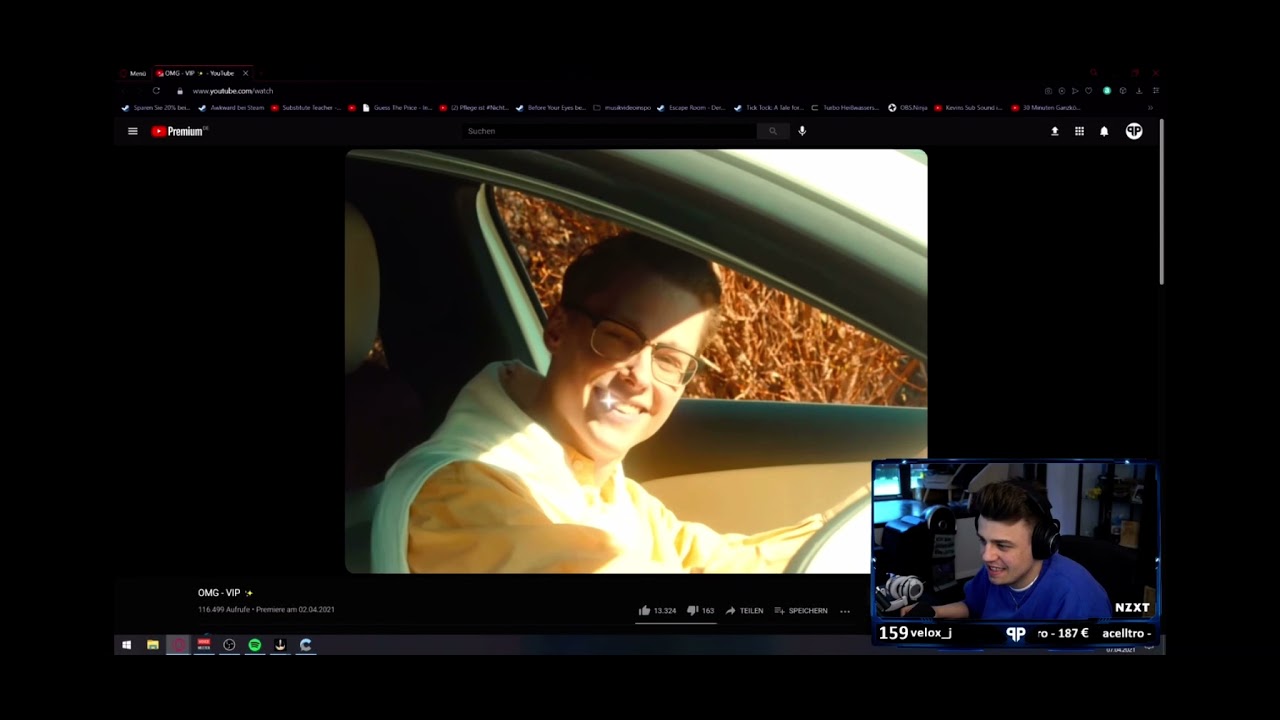Open the 'musikvideoinspo' bookmark folder
The height and width of the screenshot is (720, 1280).
pyautogui.click(x=622, y=107)
